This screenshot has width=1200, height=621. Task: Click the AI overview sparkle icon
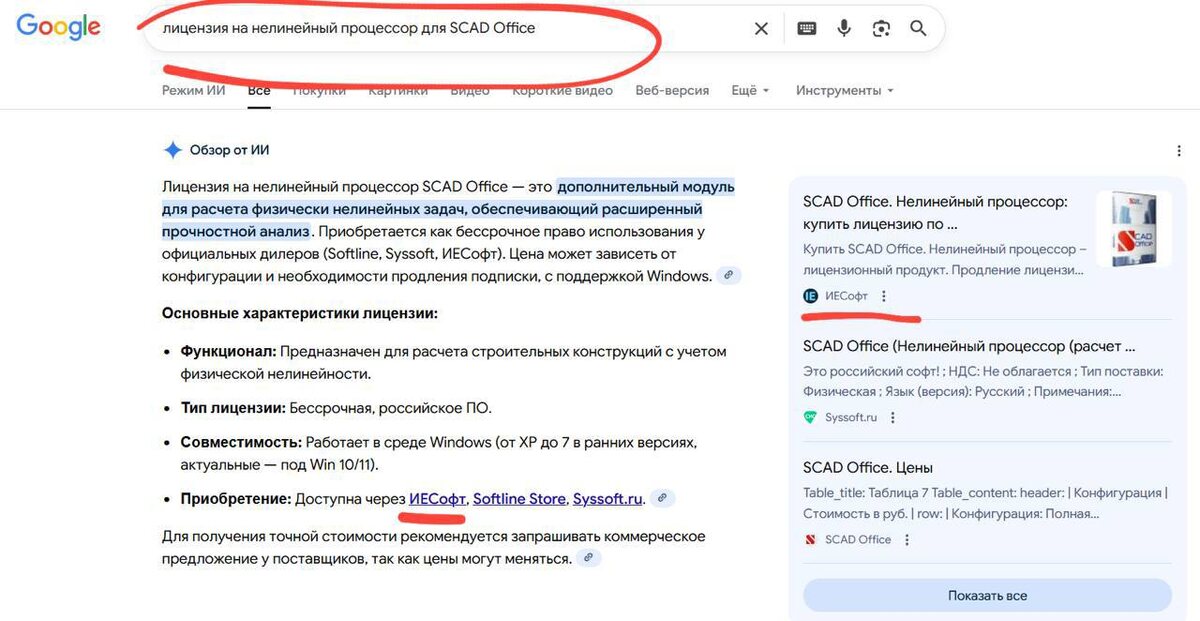pos(172,150)
